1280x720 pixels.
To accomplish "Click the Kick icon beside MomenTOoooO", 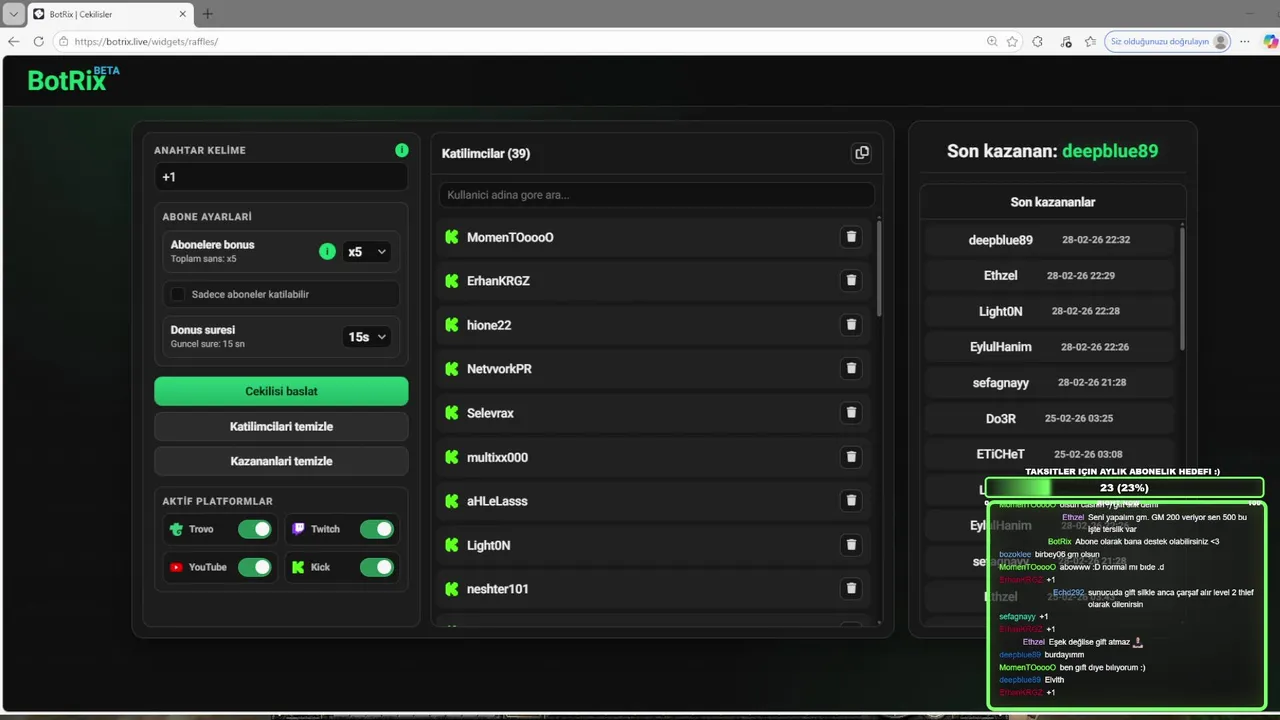I will (x=452, y=237).
